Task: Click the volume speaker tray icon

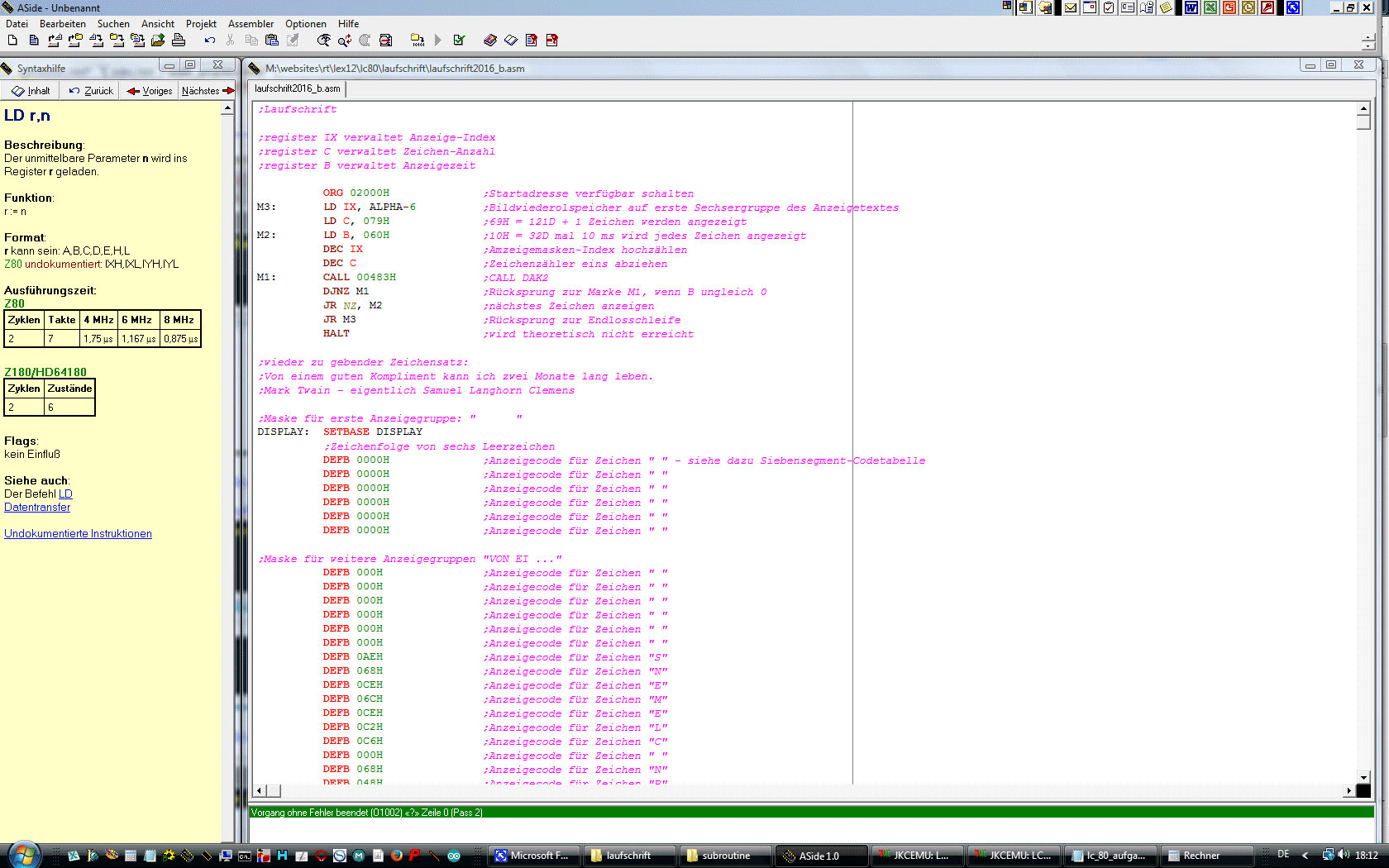Action: [1344, 855]
